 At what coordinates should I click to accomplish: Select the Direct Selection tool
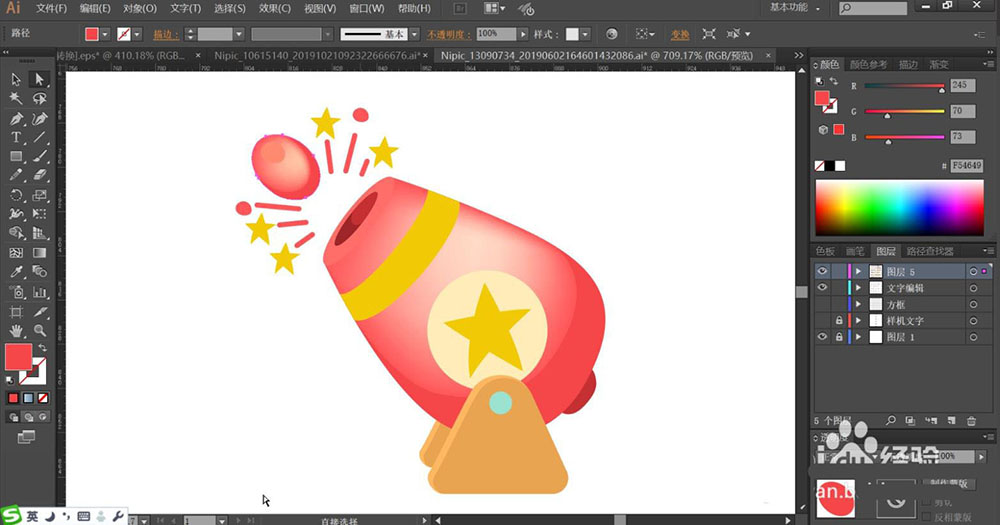click(40, 79)
